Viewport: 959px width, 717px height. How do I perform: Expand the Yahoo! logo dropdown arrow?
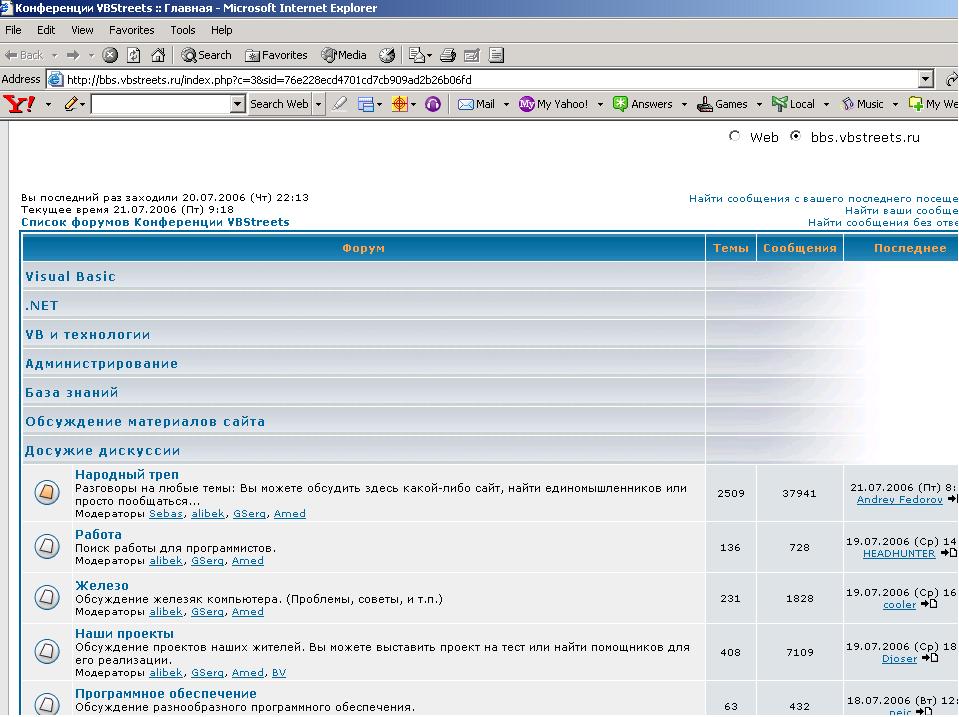point(48,104)
